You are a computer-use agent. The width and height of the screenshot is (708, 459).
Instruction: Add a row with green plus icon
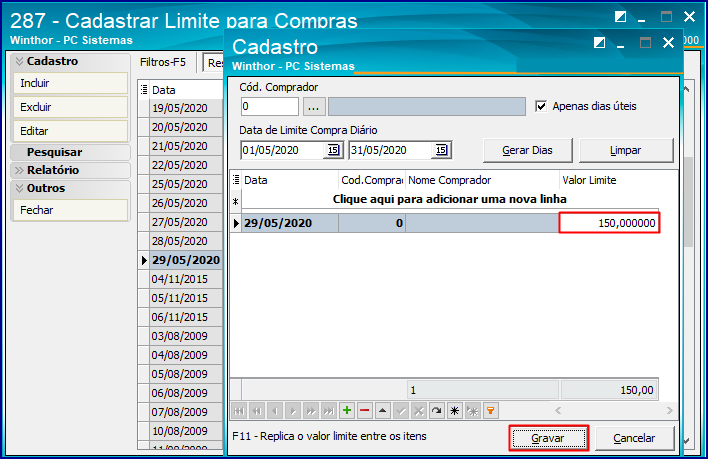click(x=347, y=411)
